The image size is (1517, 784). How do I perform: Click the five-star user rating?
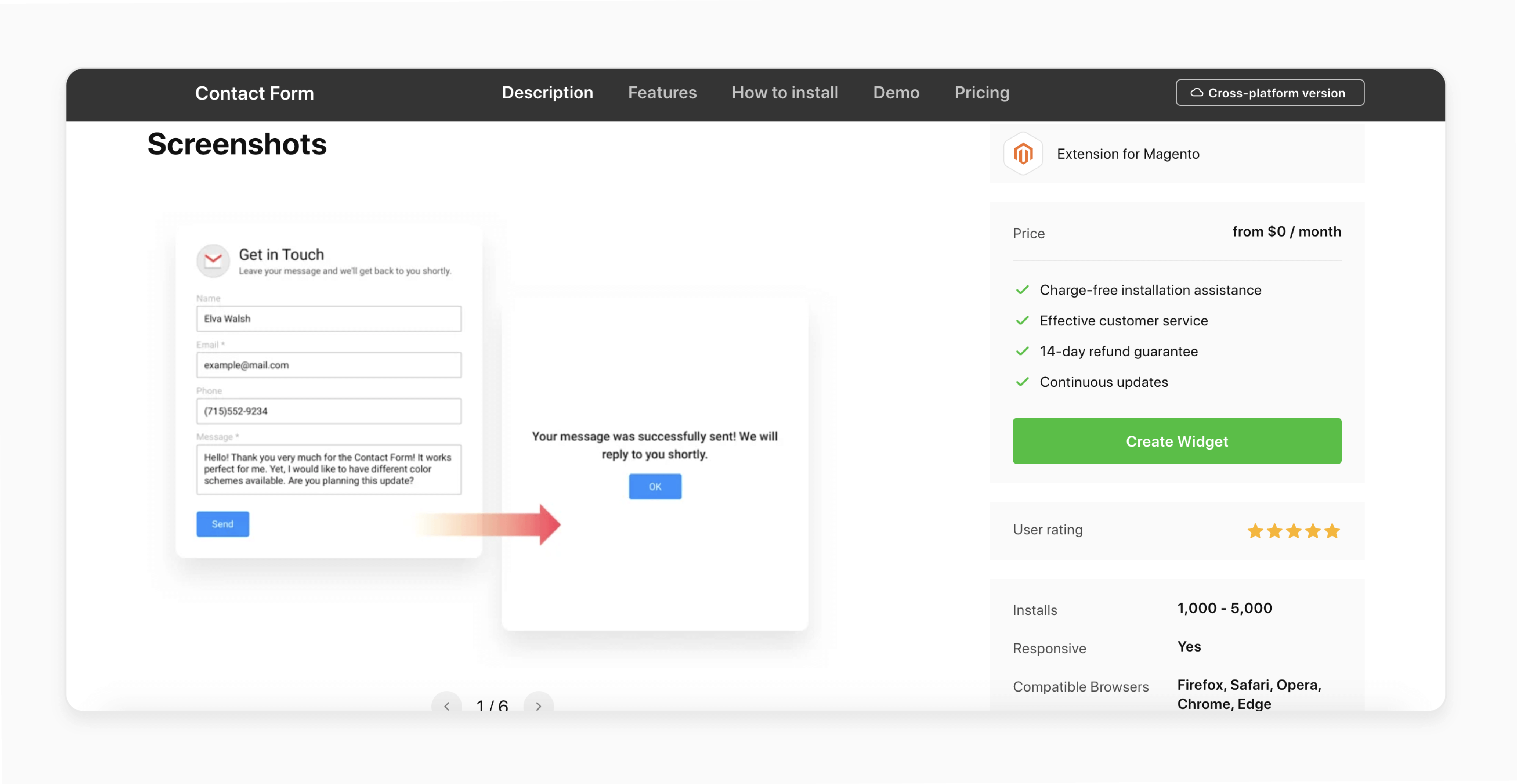tap(1293, 531)
